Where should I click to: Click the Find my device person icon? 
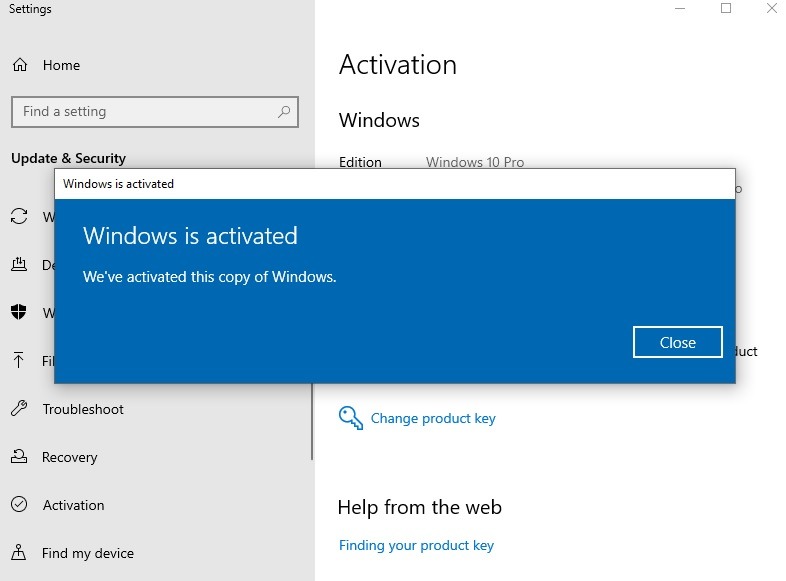19,552
